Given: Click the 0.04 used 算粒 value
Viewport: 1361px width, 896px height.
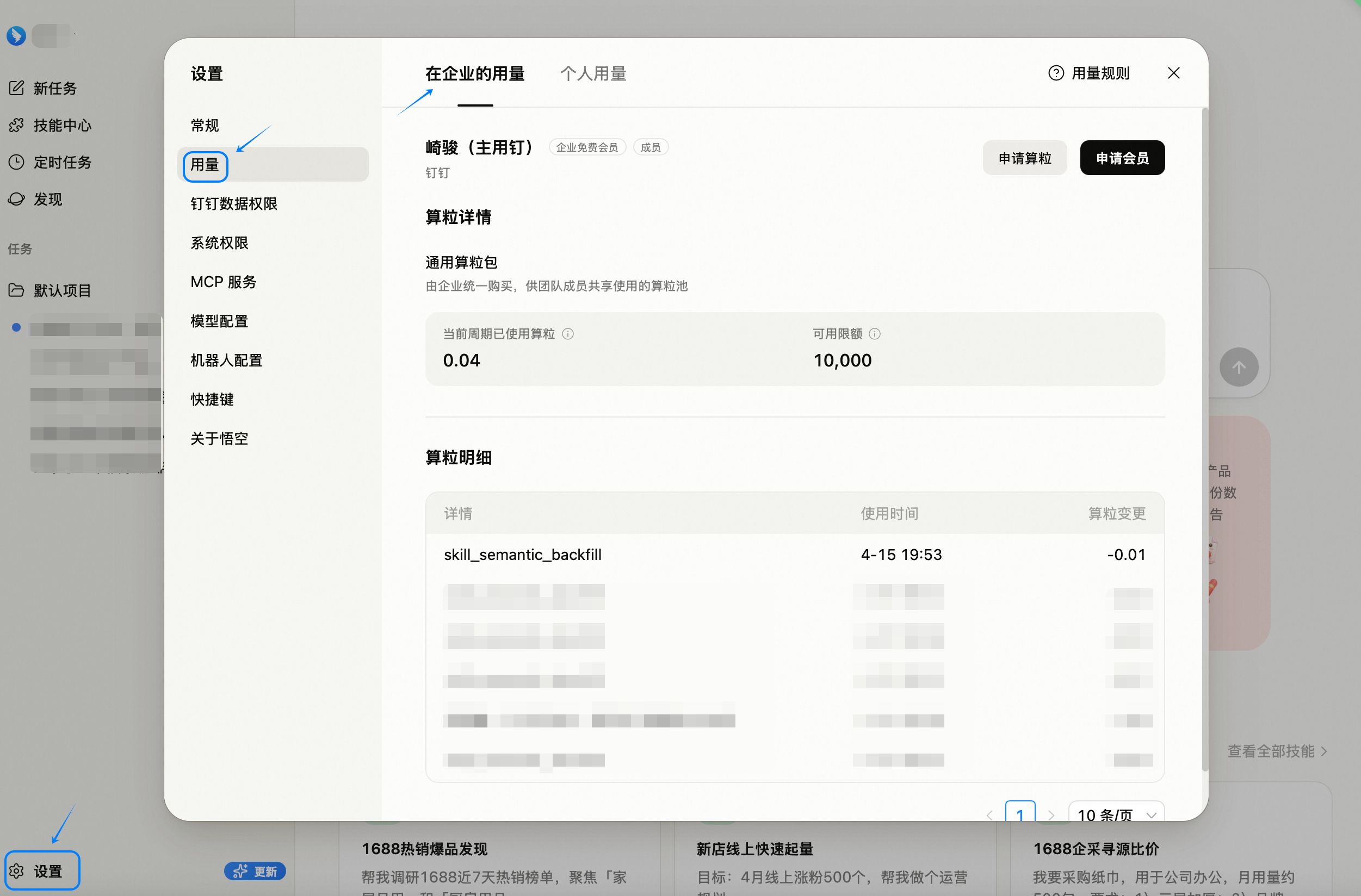Looking at the screenshot, I should 461,360.
